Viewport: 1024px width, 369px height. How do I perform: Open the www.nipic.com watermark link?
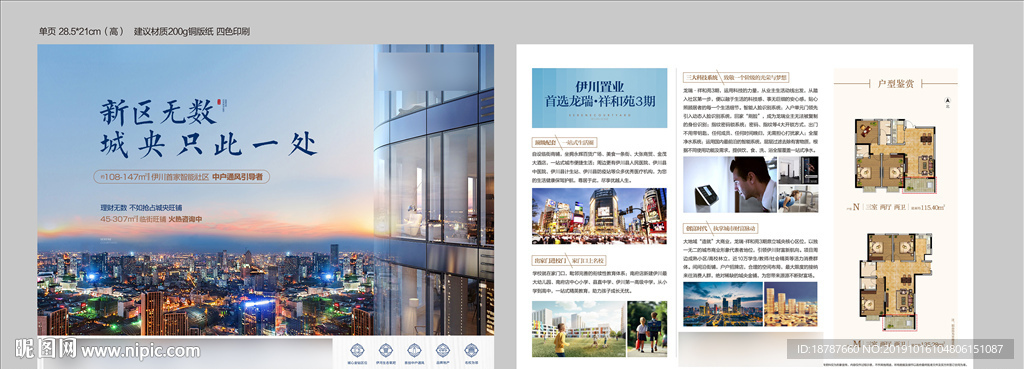140,351
